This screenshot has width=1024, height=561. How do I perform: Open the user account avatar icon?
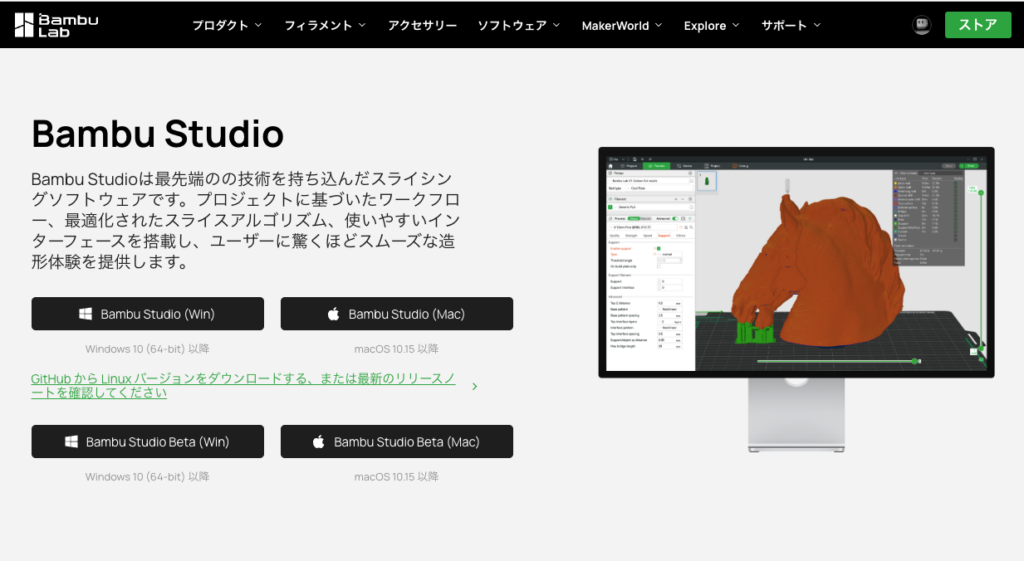coord(921,26)
